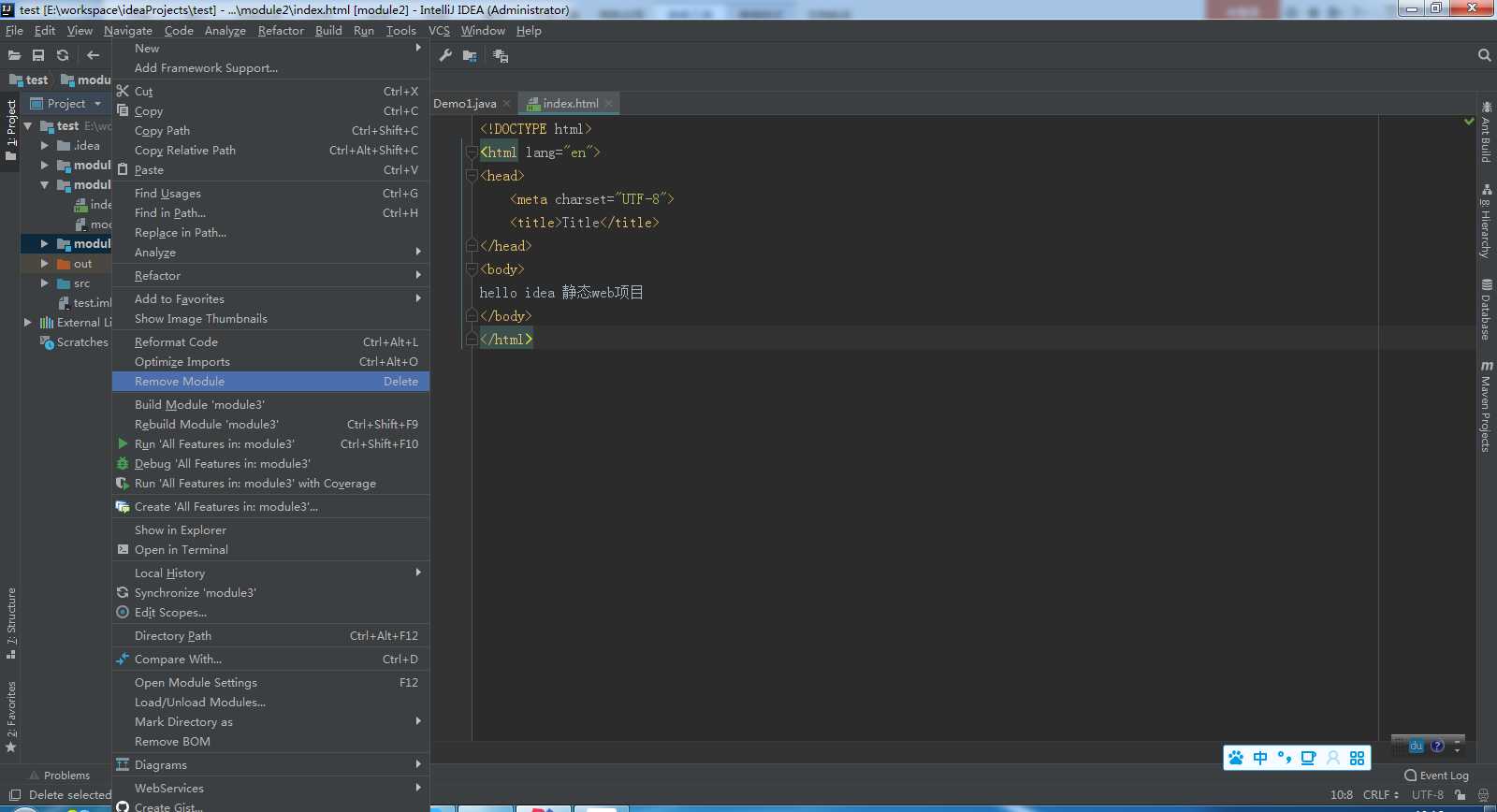Viewport: 1497px width, 812px height.
Task: Expand the src folder
Action: (x=44, y=283)
